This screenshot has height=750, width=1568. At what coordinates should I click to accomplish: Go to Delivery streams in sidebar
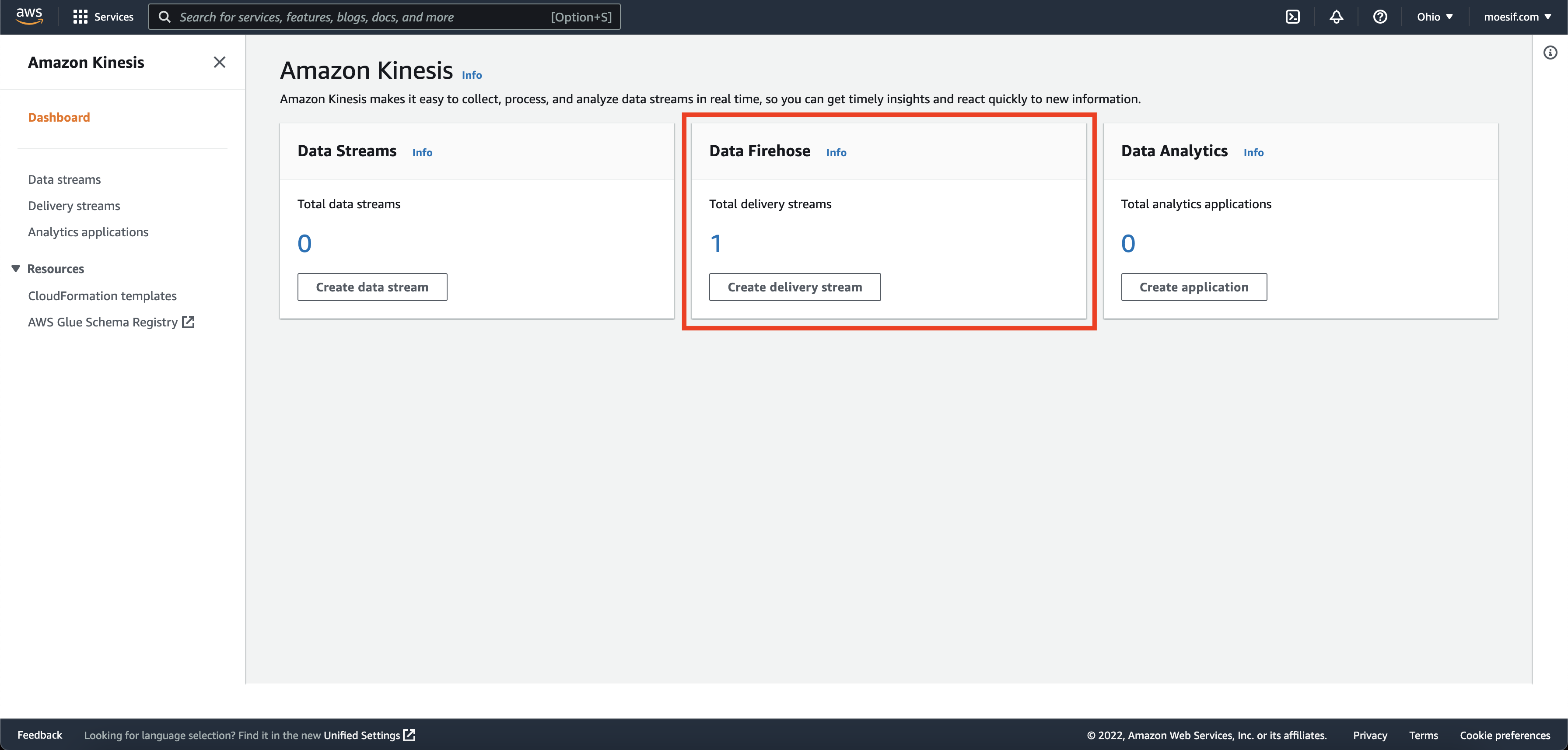(x=73, y=205)
